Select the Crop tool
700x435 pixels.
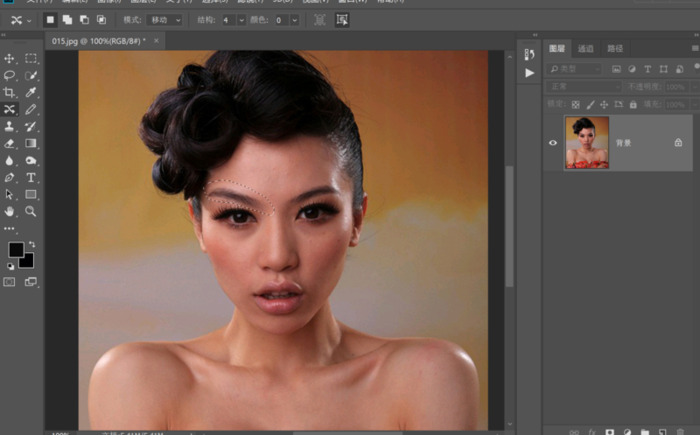point(10,93)
